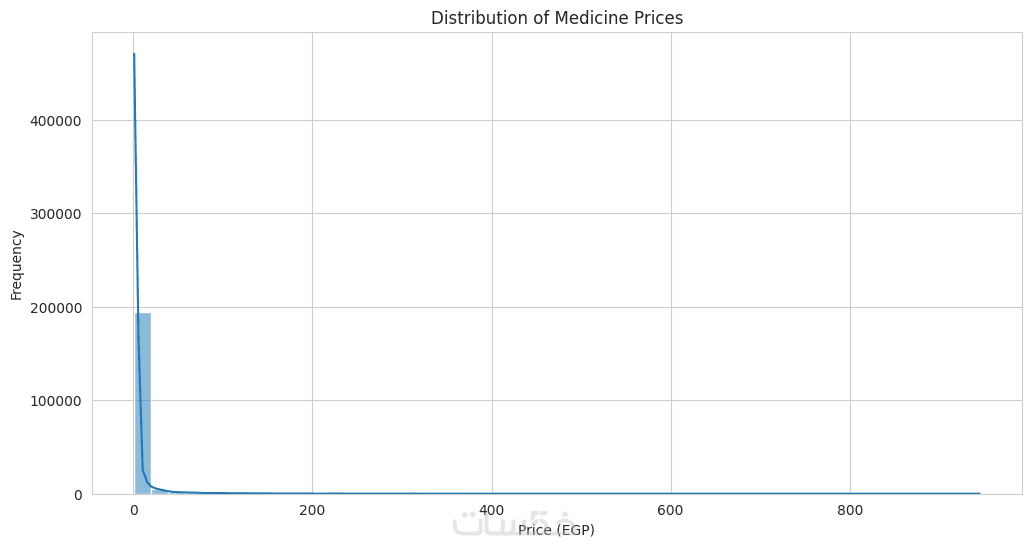Click the right end of the density curve
Viewport: 1031px width, 547px height.
coord(979,493)
